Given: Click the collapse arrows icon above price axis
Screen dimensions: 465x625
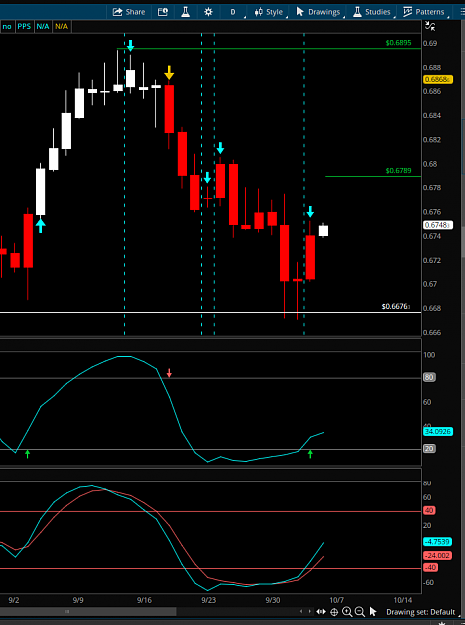Looking at the screenshot, I should pyautogui.click(x=430, y=27).
